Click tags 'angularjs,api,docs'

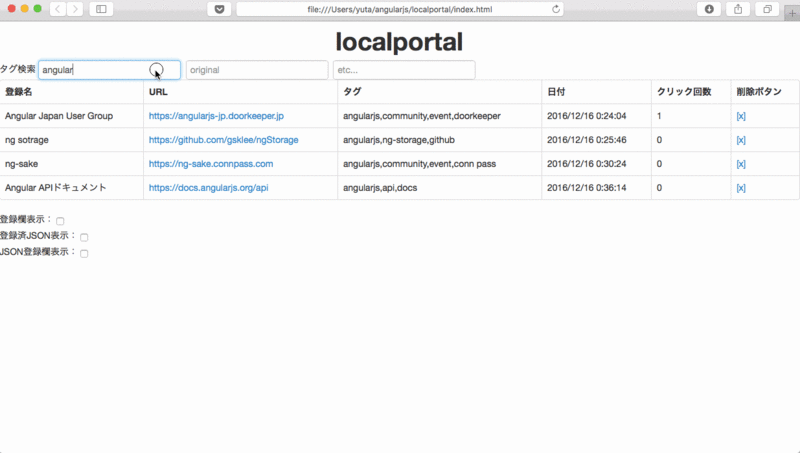380,188
